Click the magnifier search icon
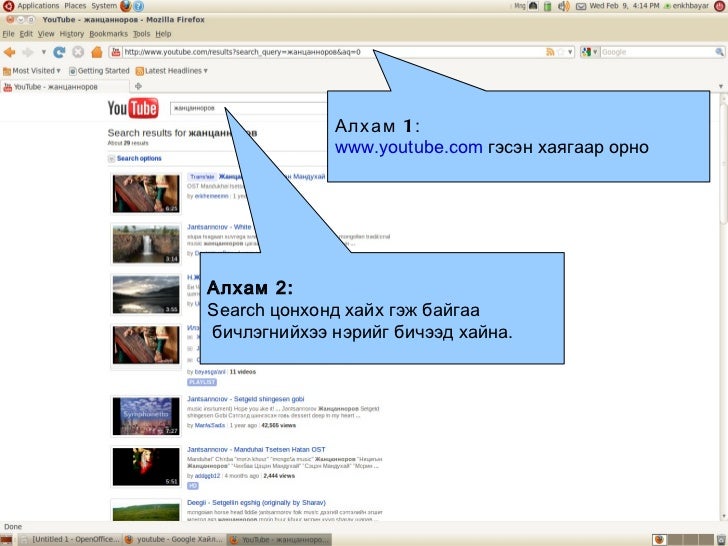The height and width of the screenshot is (546, 728). point(720,52)
